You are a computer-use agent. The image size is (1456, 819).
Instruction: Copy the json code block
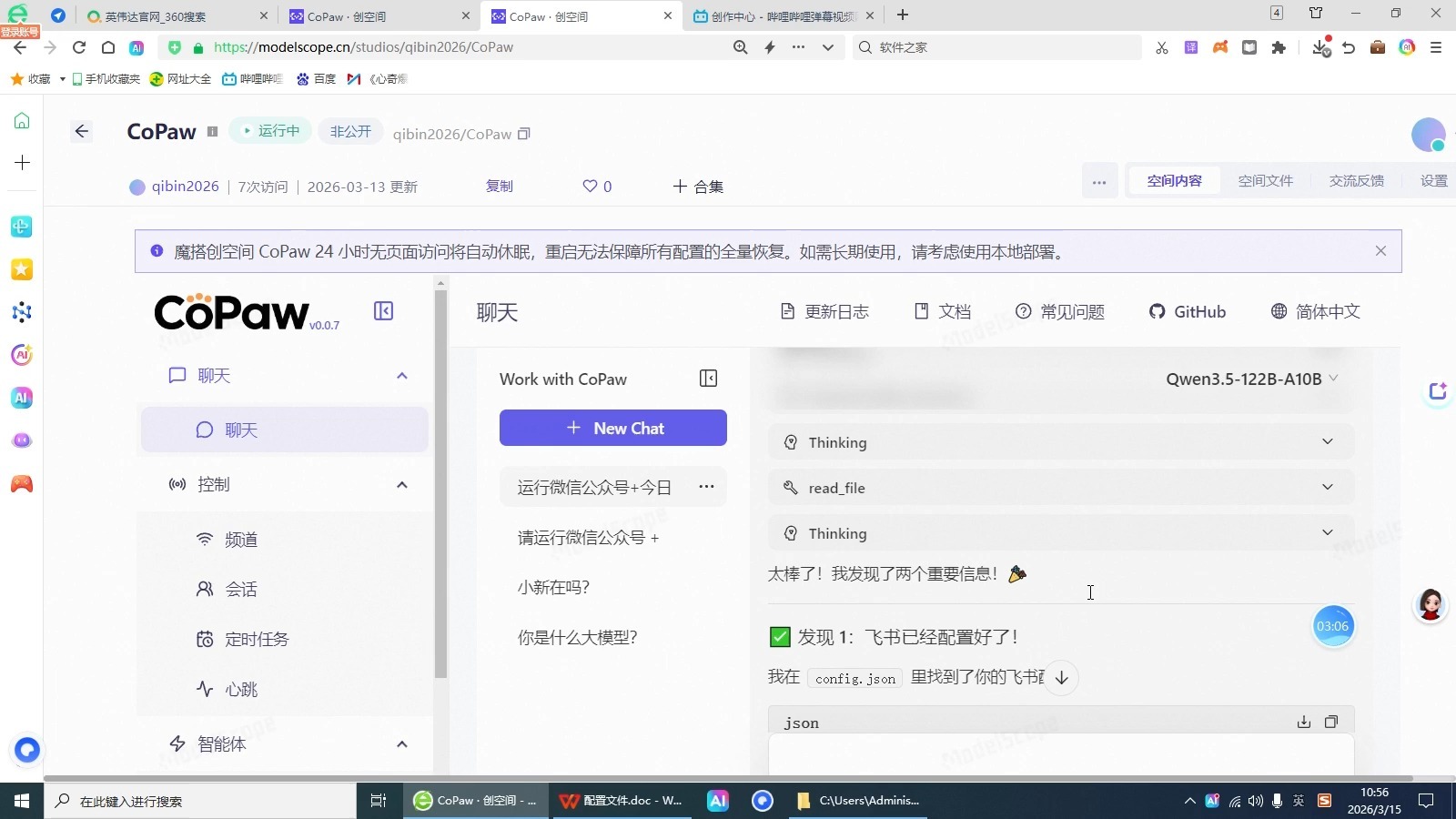click(x=1331, y=722)
